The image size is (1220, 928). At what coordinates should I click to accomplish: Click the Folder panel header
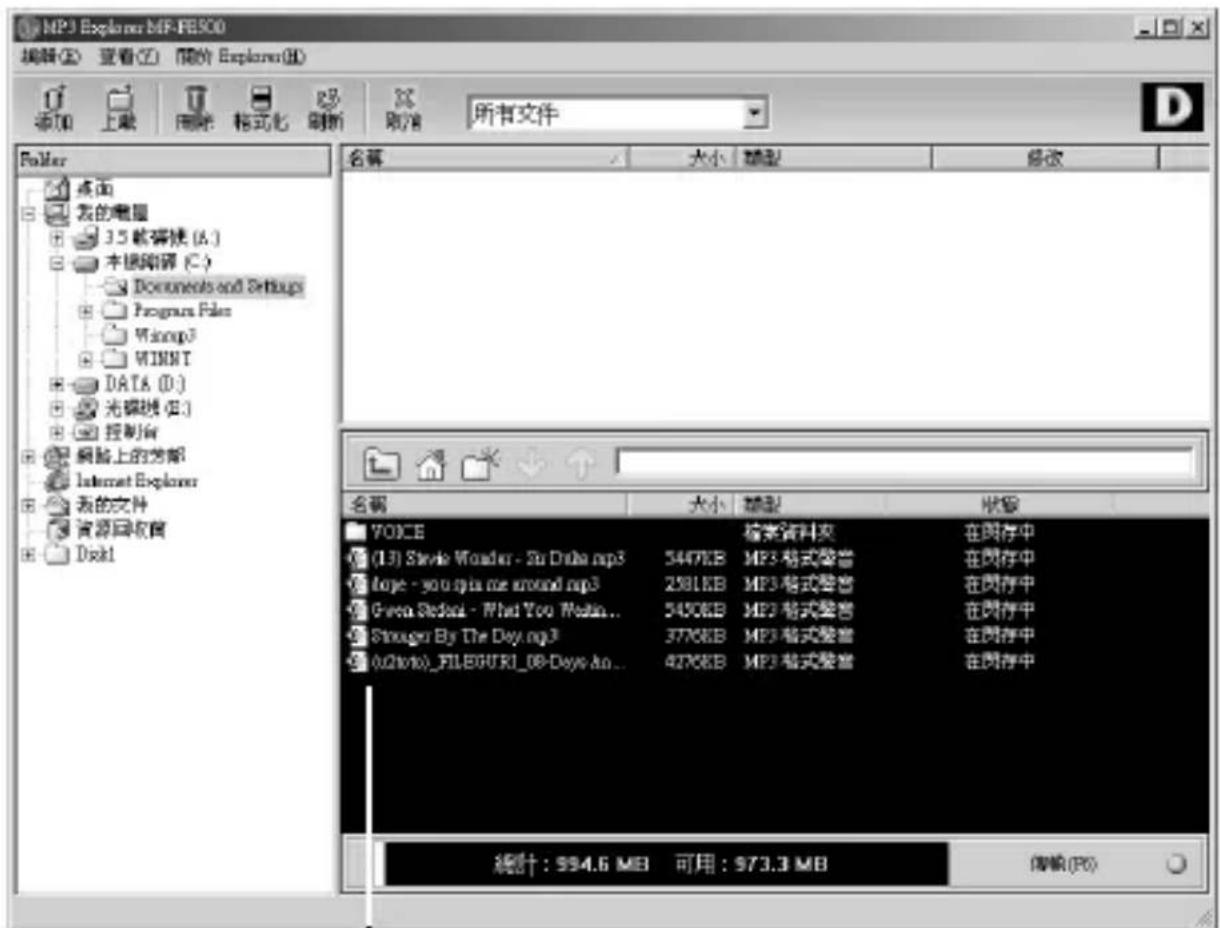[x=174, y=158]
